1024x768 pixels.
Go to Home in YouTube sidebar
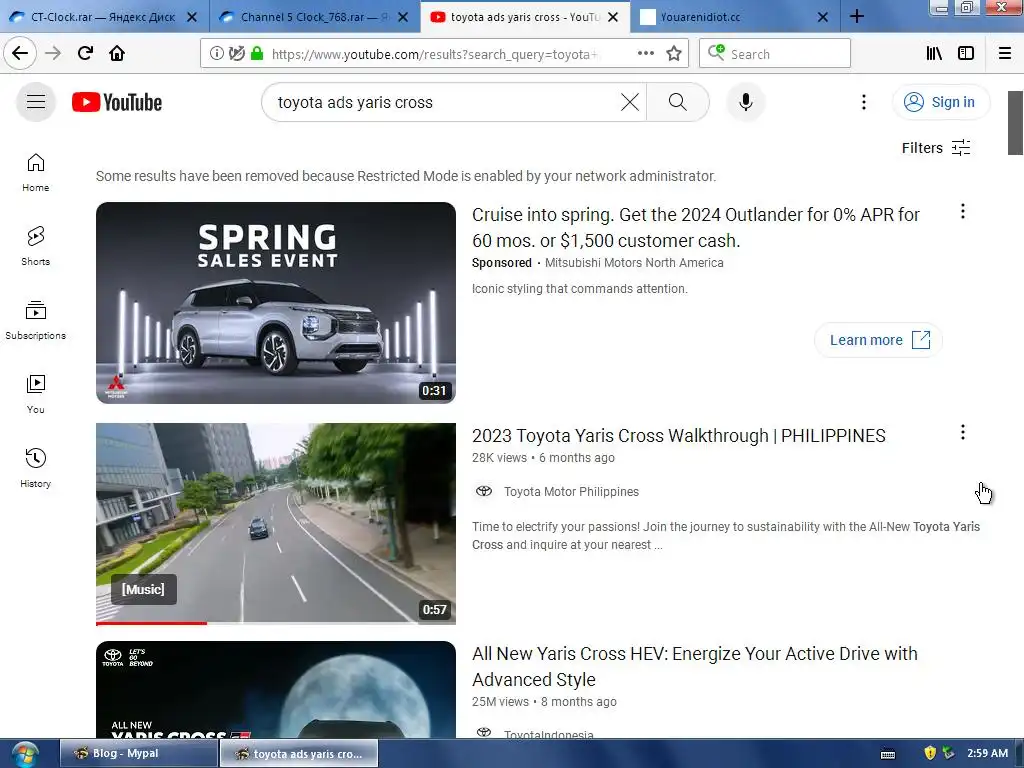pyautogui.click(x=36, y=172)
